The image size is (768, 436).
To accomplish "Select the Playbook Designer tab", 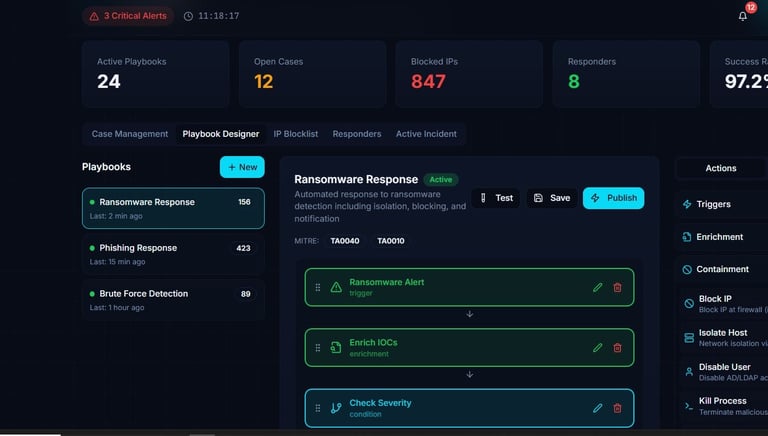I will point(220,134).
